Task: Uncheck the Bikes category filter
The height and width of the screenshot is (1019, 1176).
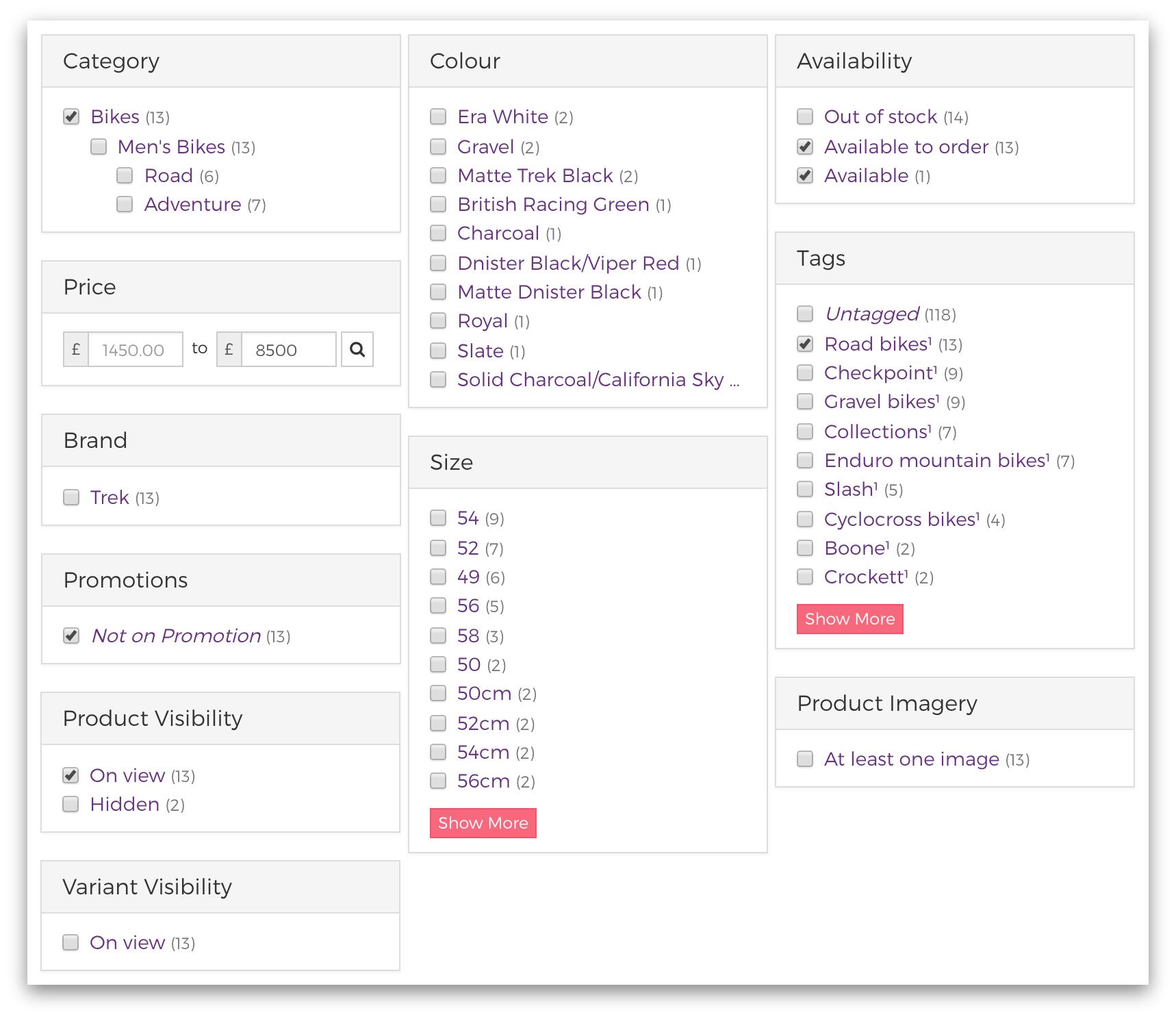Action: click(x=71, y=116)
